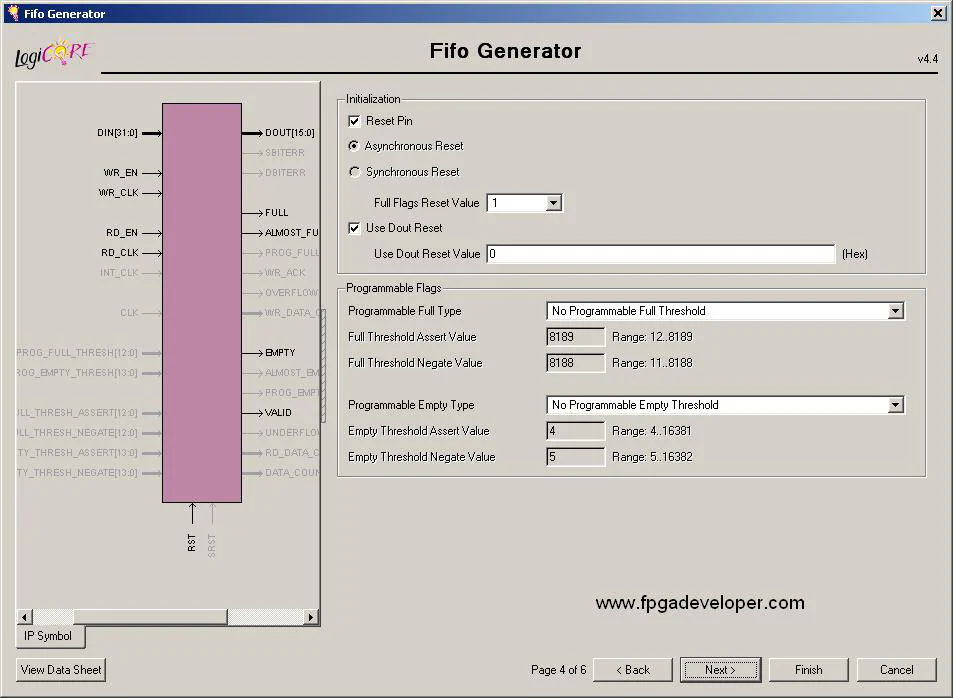953x698 pixels.
Task: Open View Data Sheet
Action: tap(61, 670)
